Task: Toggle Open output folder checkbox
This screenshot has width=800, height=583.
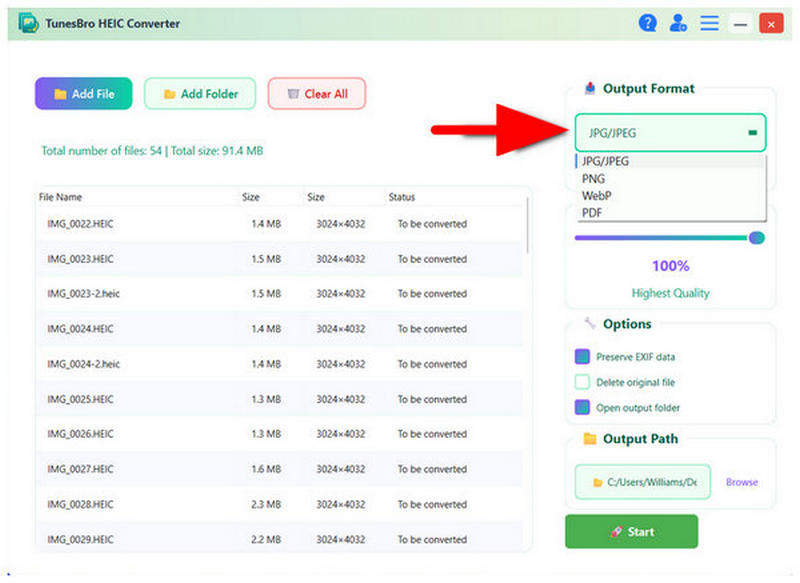Action: click(582, 408)
